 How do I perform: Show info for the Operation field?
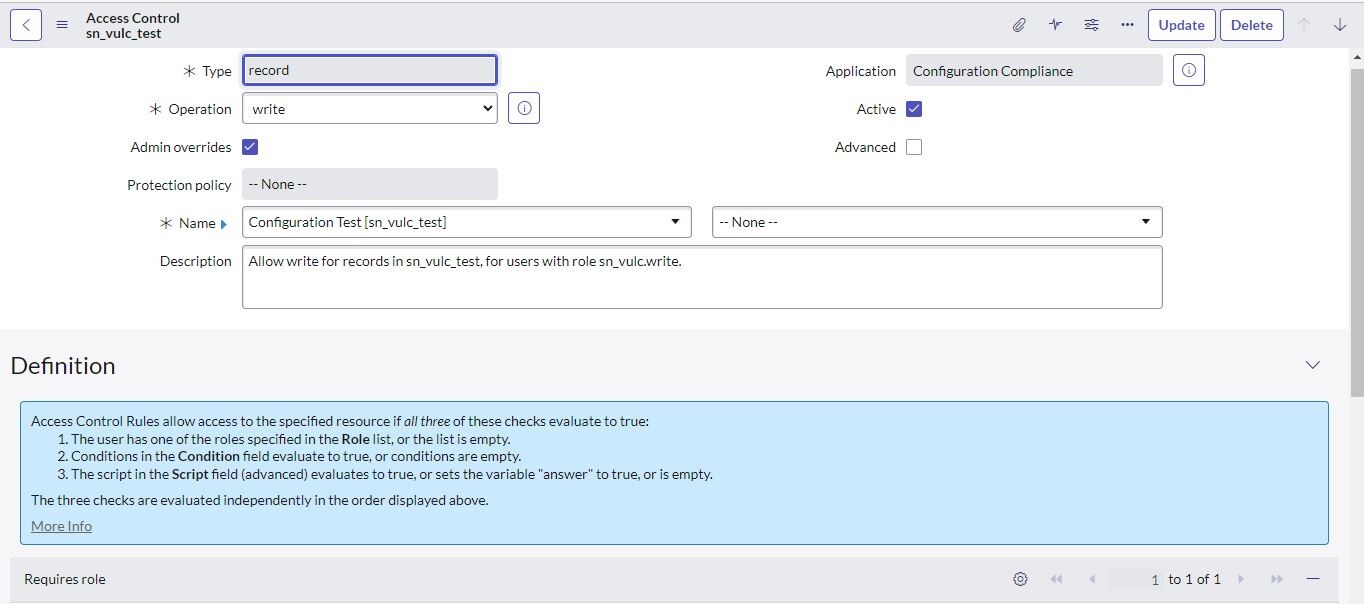pyautogui.click(x=524, y=108)
